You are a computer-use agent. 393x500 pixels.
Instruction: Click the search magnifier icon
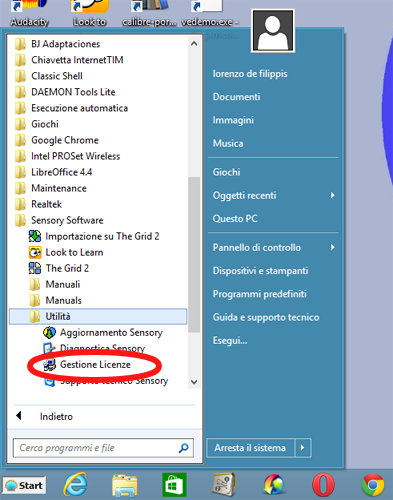(x=184, y=448)
